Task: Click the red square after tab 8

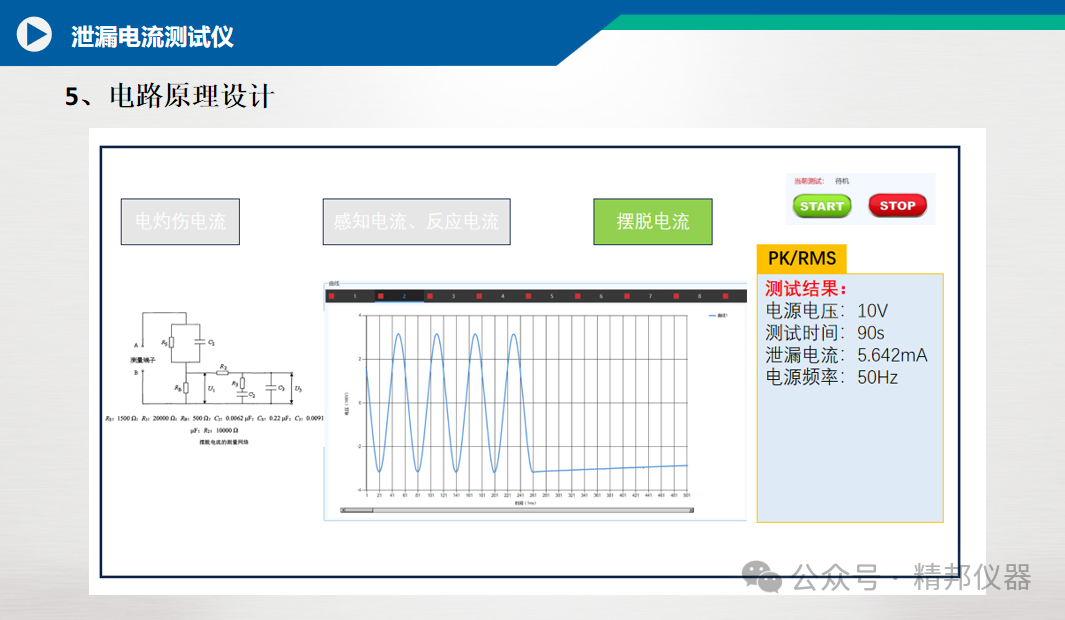Action: [725, 296]
